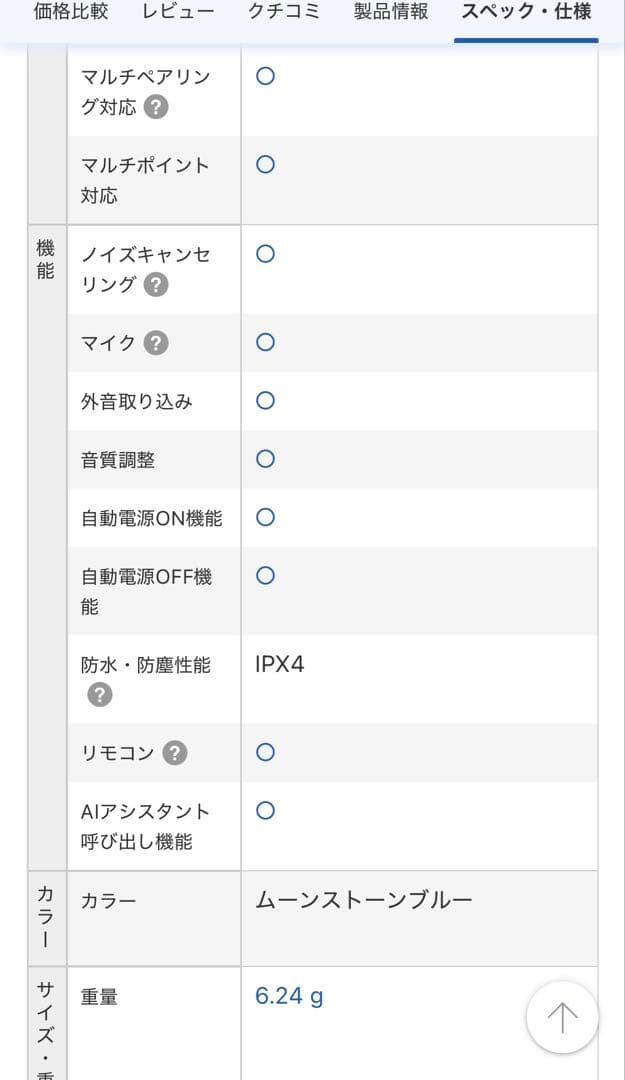Click the circle beside 外音取り込み
The width and height of the screenshot is (625, 1080).
265,400
